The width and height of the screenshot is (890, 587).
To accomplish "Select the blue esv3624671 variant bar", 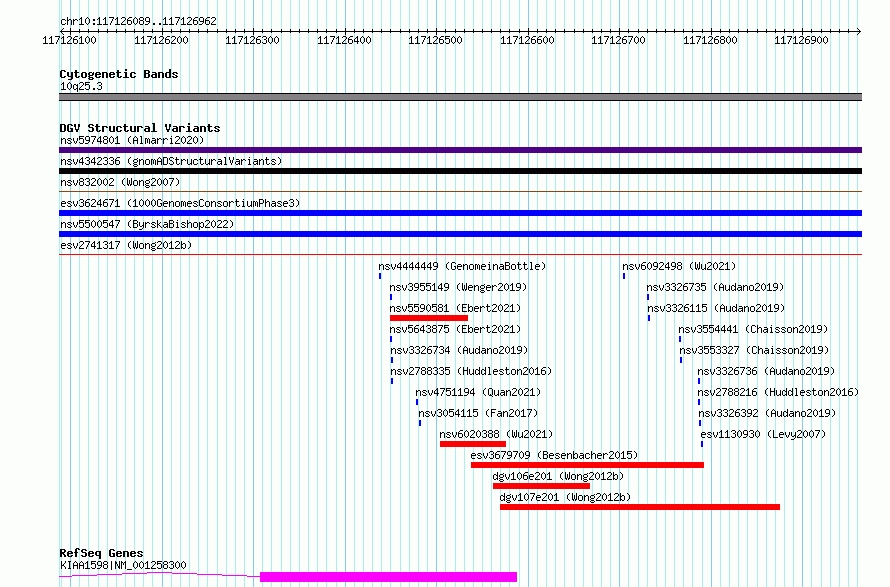I will (x=460, y=213).
